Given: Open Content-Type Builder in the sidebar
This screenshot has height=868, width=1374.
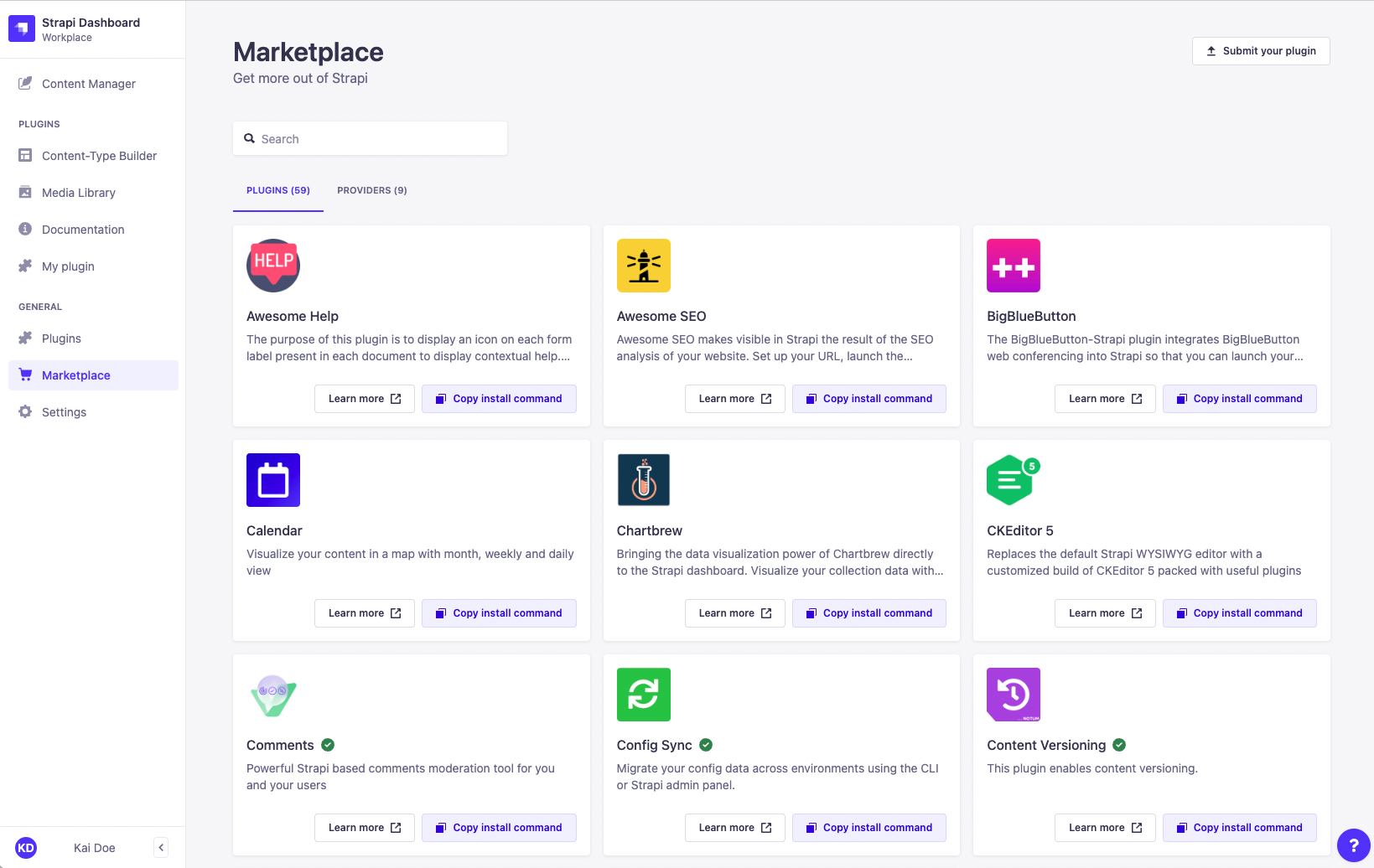Looking at the screenshot, I should [x=93, y=156].
